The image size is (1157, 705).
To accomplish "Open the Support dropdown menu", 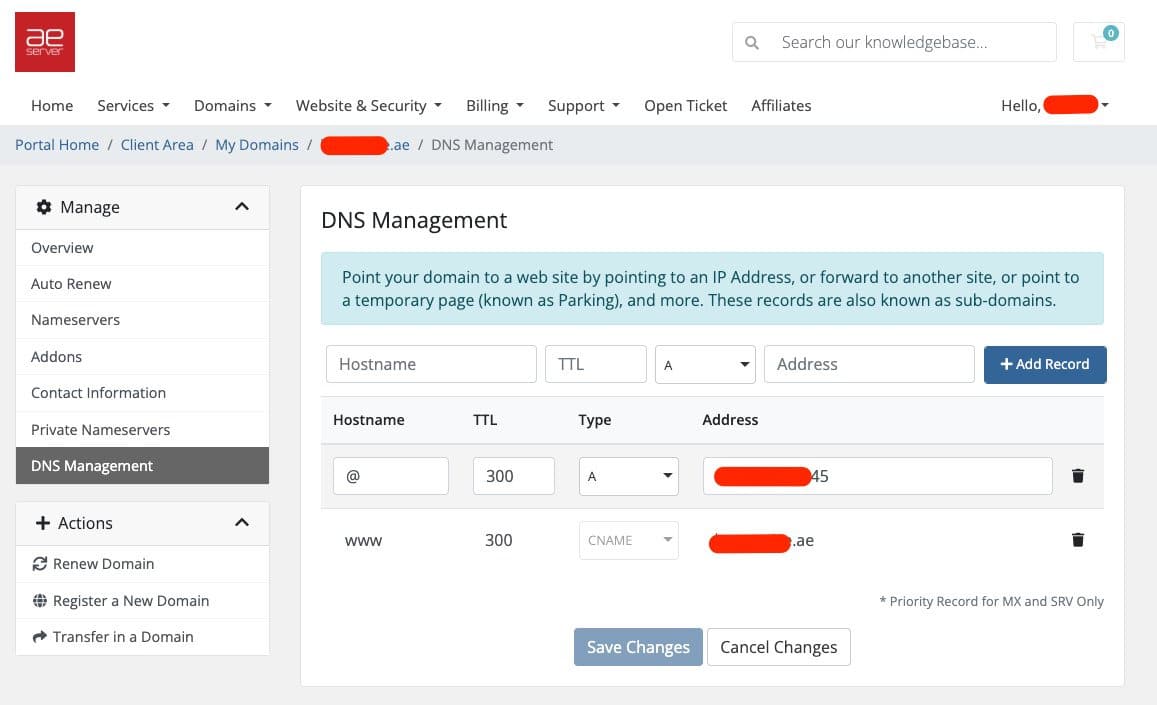I will point(584,106).
